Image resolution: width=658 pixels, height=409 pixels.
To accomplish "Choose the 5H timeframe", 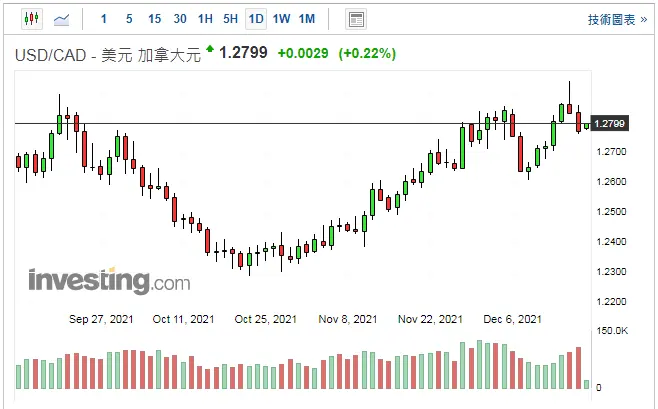I will click(230, 19).
